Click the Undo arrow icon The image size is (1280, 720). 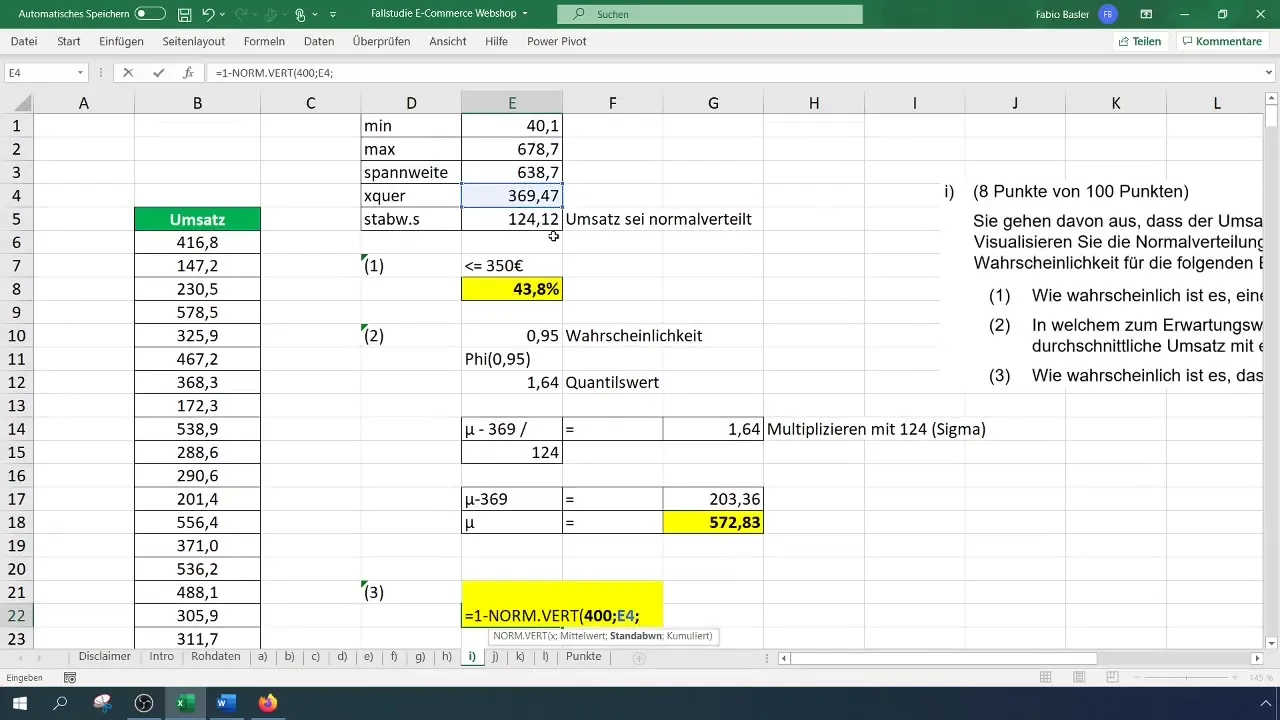pyautogui.click(x=208, y=15)
